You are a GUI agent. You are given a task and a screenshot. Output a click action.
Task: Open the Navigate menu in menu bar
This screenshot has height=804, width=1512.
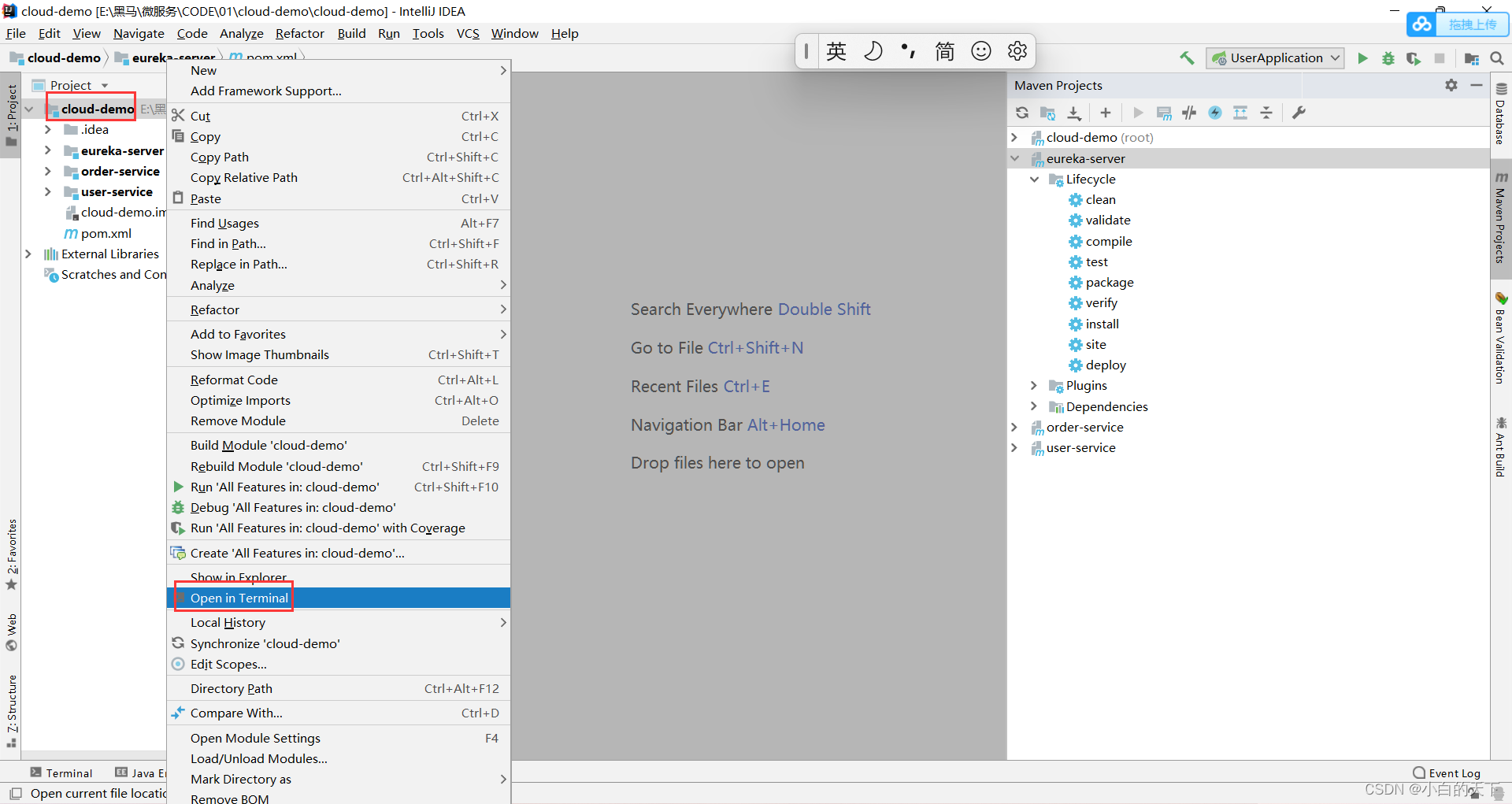pos(139,33)
